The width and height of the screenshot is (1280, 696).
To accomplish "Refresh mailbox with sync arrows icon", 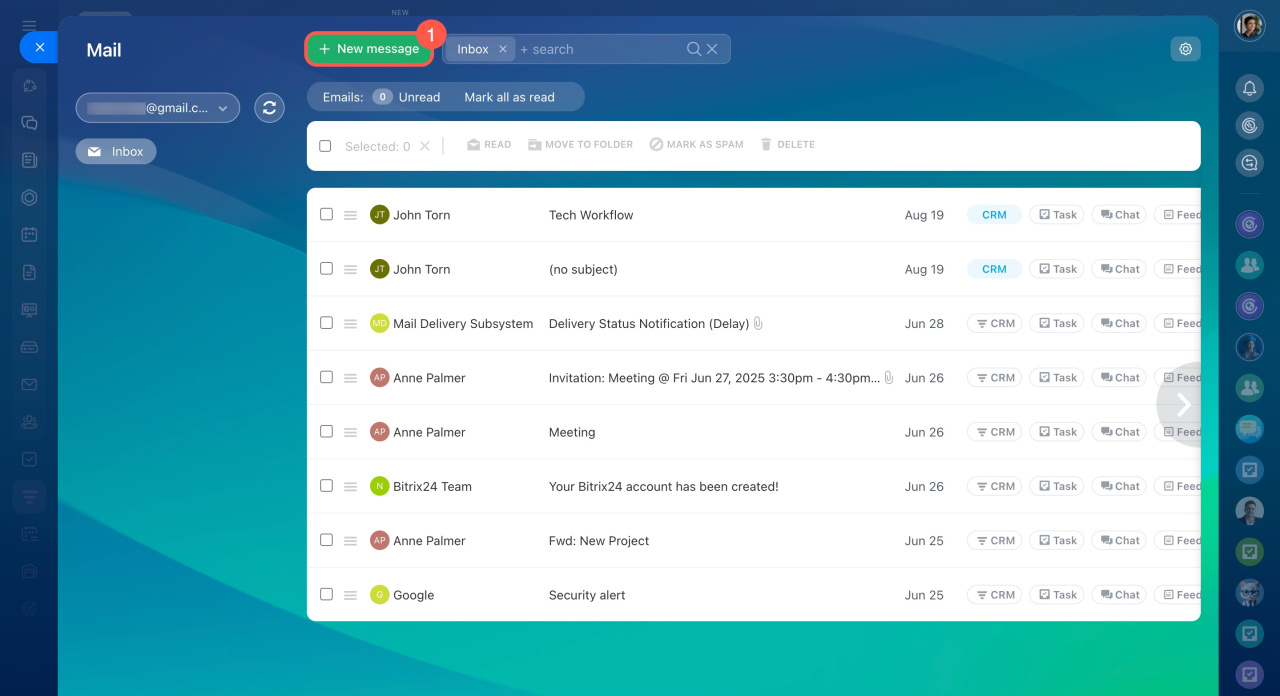I will (269, 108).
